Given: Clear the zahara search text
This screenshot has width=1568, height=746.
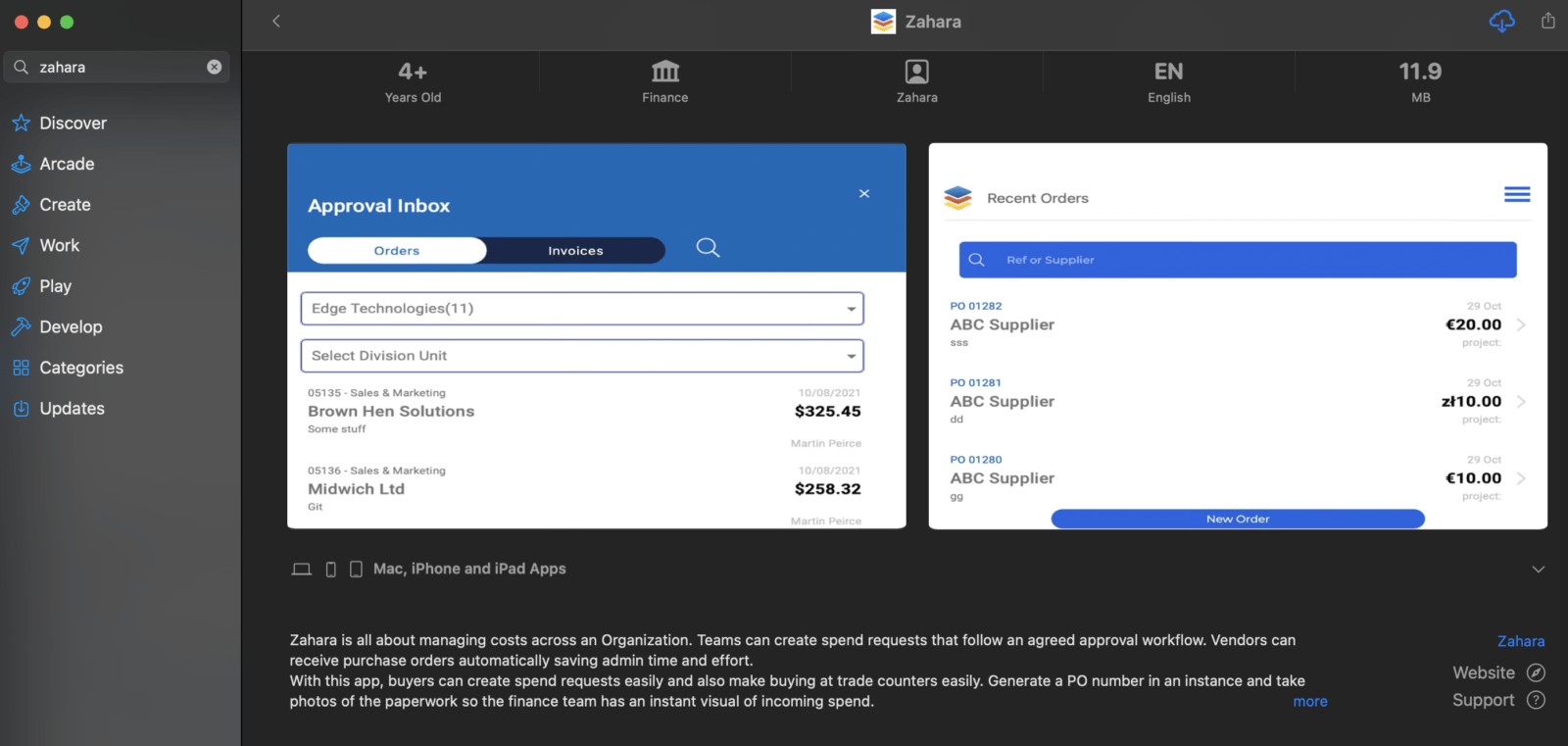Looking at the screenshot, I should point(215,67).
